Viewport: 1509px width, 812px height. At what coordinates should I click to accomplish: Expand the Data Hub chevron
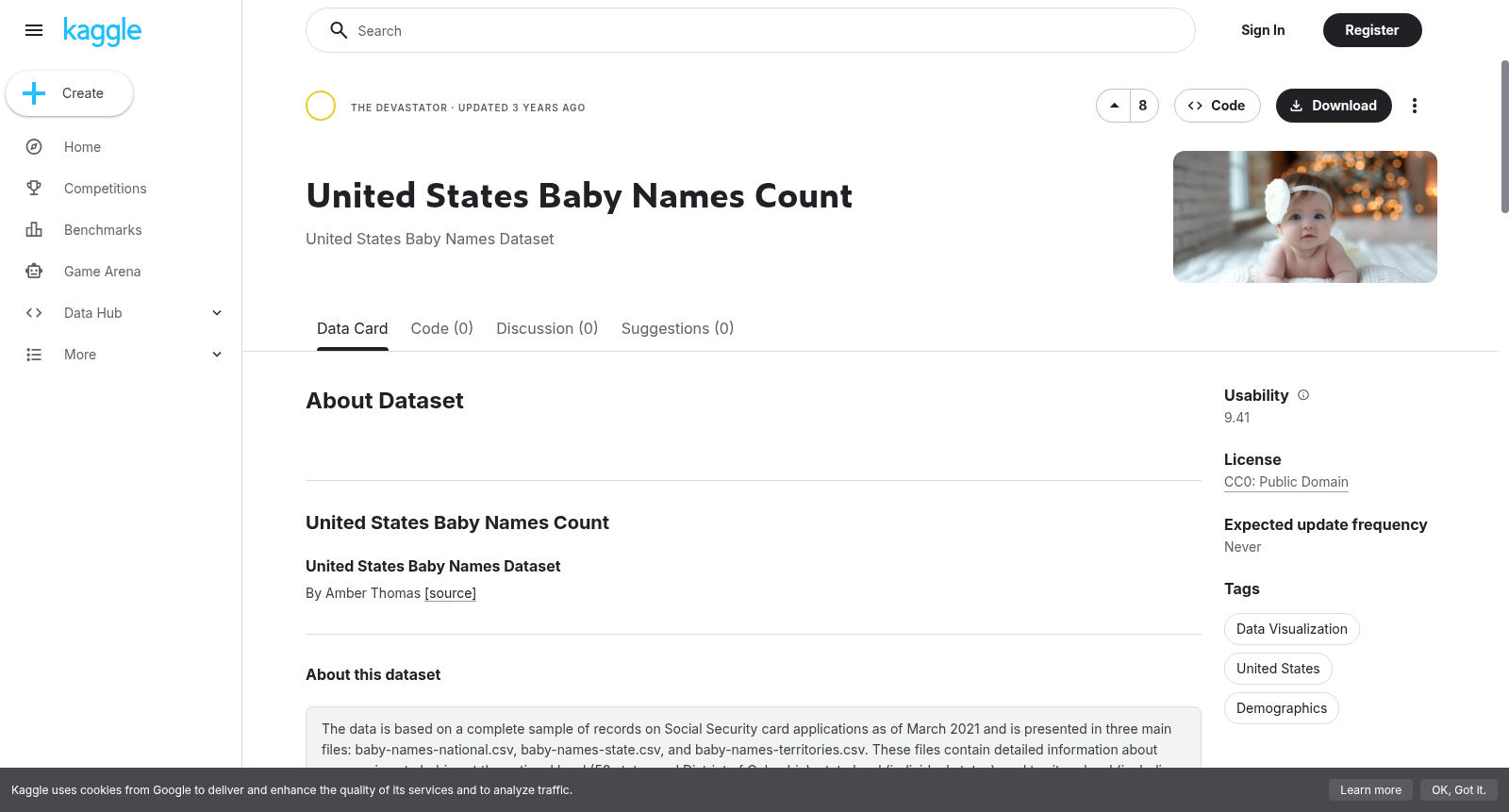pos(217,313)
